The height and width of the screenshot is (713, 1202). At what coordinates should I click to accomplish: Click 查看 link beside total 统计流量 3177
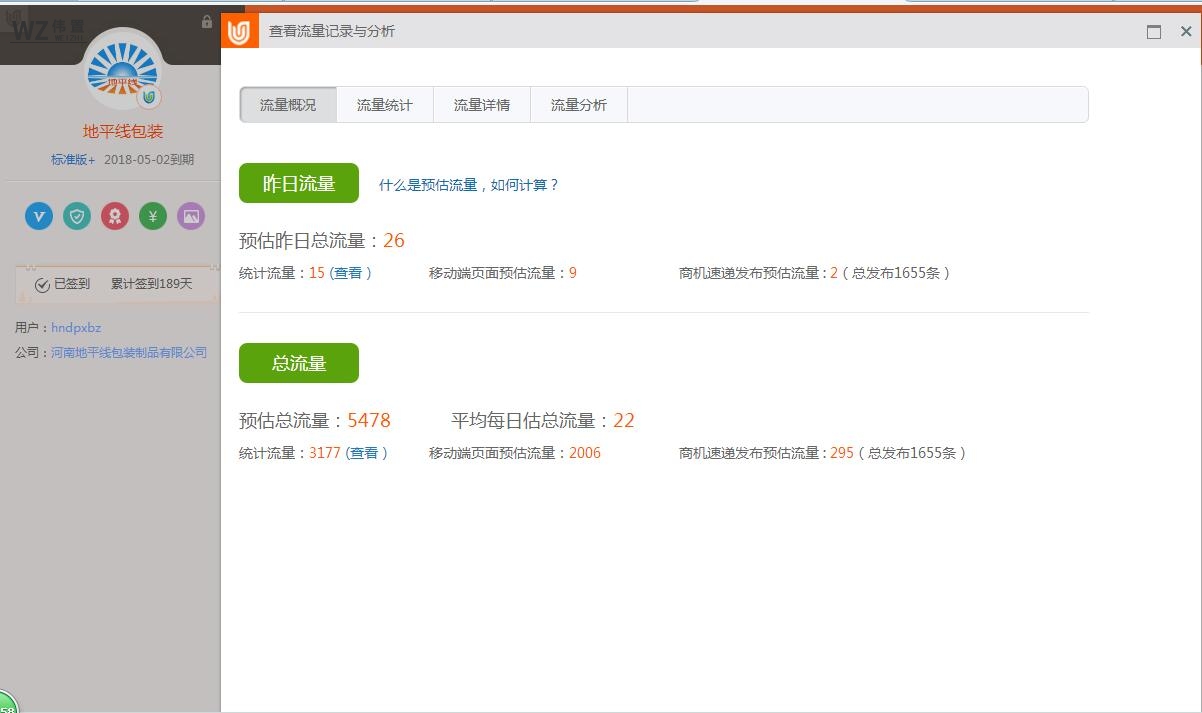pos(365,453)
